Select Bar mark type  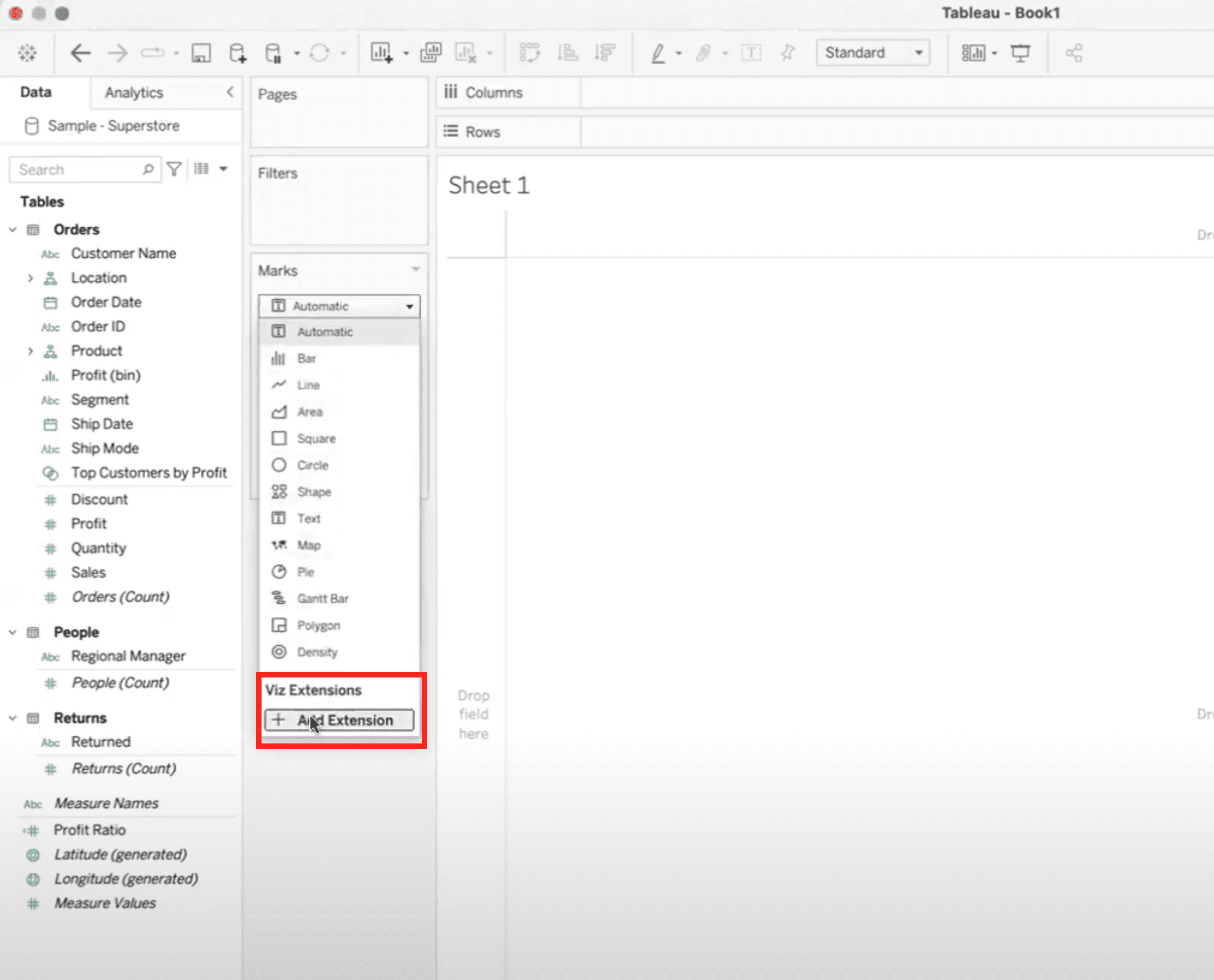339,359
